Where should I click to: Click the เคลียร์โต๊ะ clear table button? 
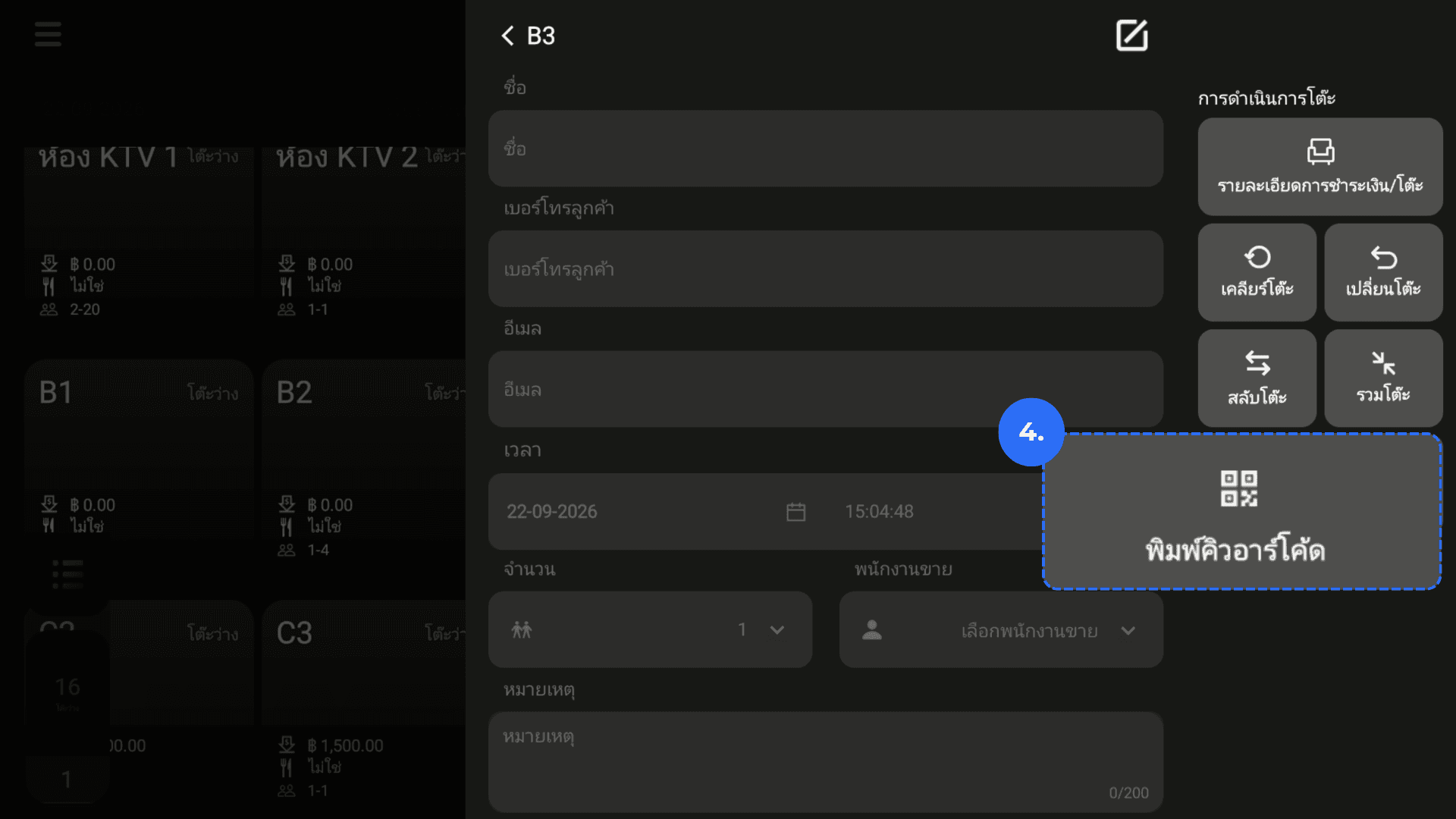click(1257, 272)
